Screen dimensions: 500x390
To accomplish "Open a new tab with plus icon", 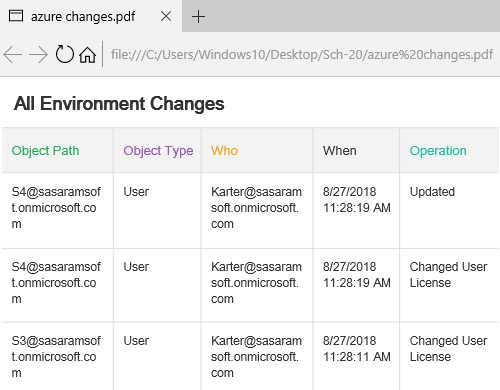I will (x=198, y=16).
